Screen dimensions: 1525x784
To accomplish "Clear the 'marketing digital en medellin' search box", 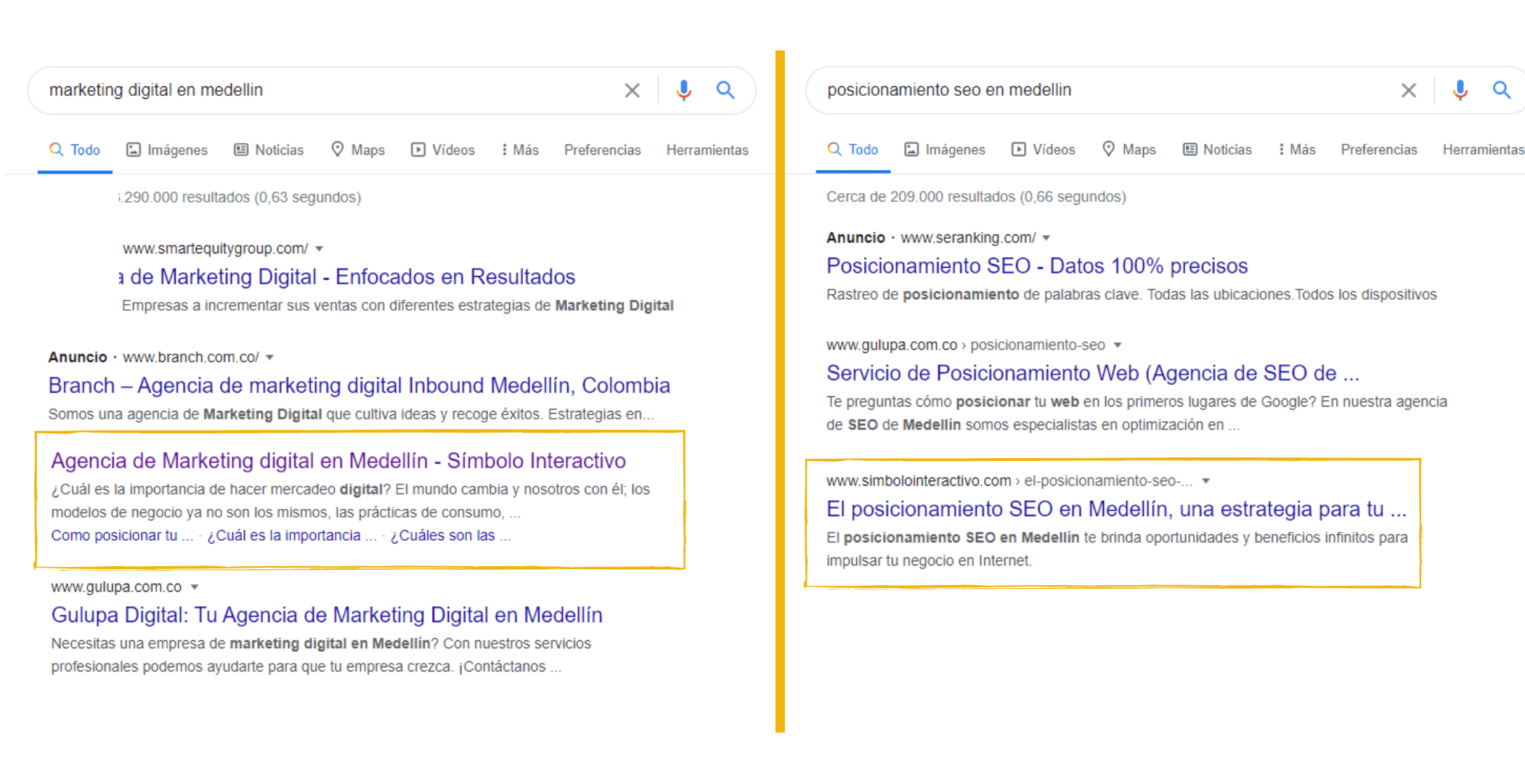I will (x=632, y=91).
